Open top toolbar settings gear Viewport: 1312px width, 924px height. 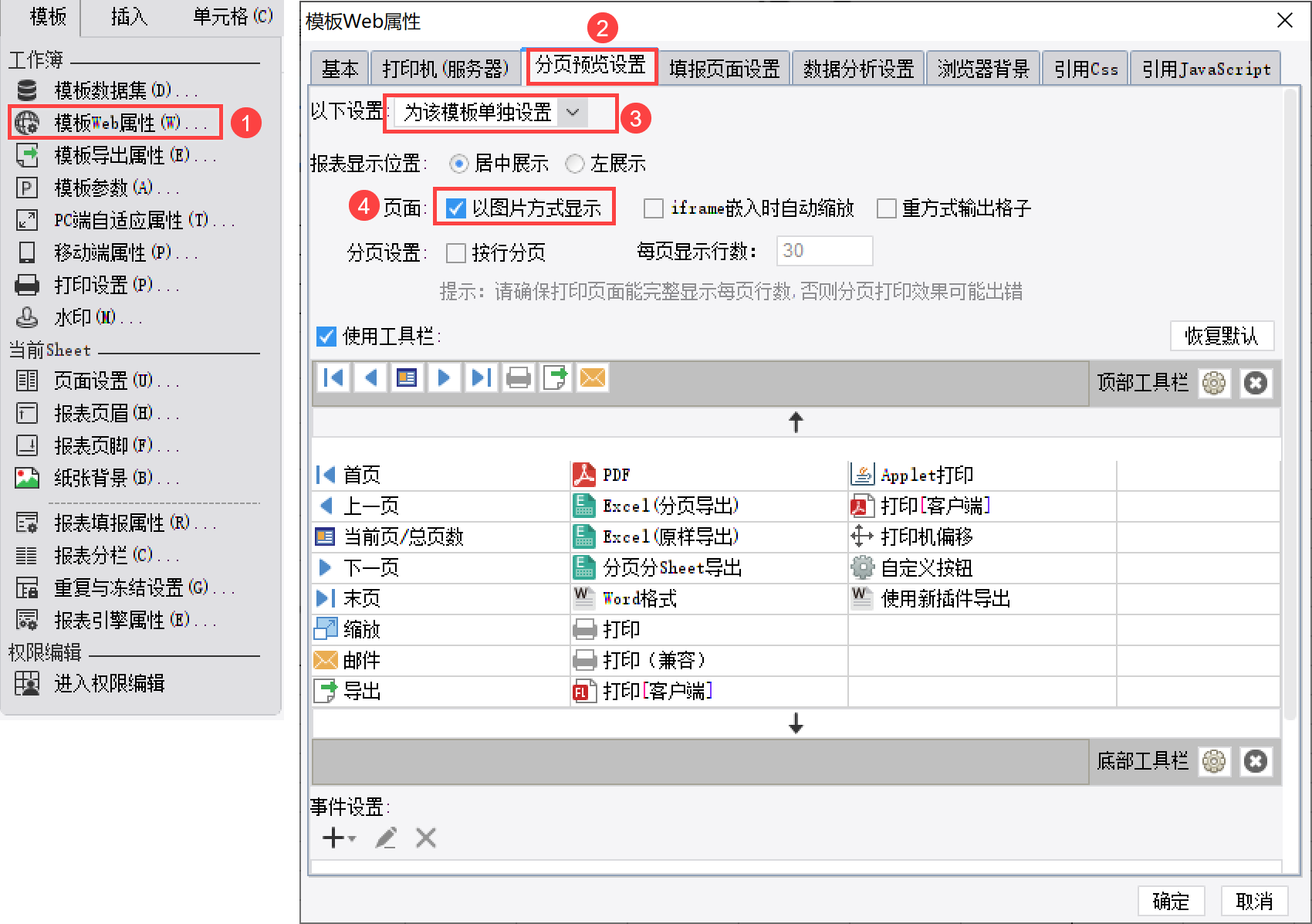tap(1214, 383)
